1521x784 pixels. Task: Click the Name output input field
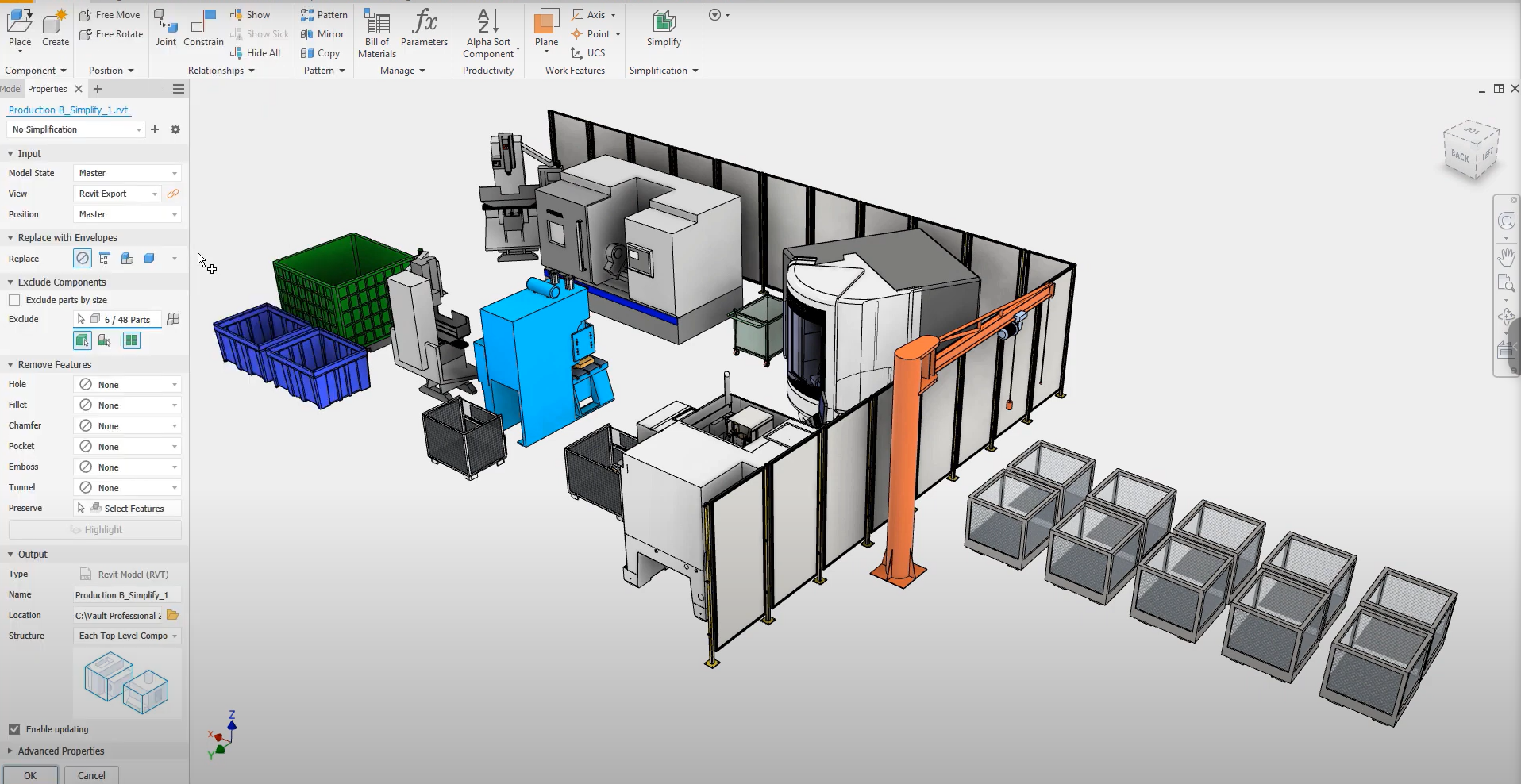tap(127, 594)
